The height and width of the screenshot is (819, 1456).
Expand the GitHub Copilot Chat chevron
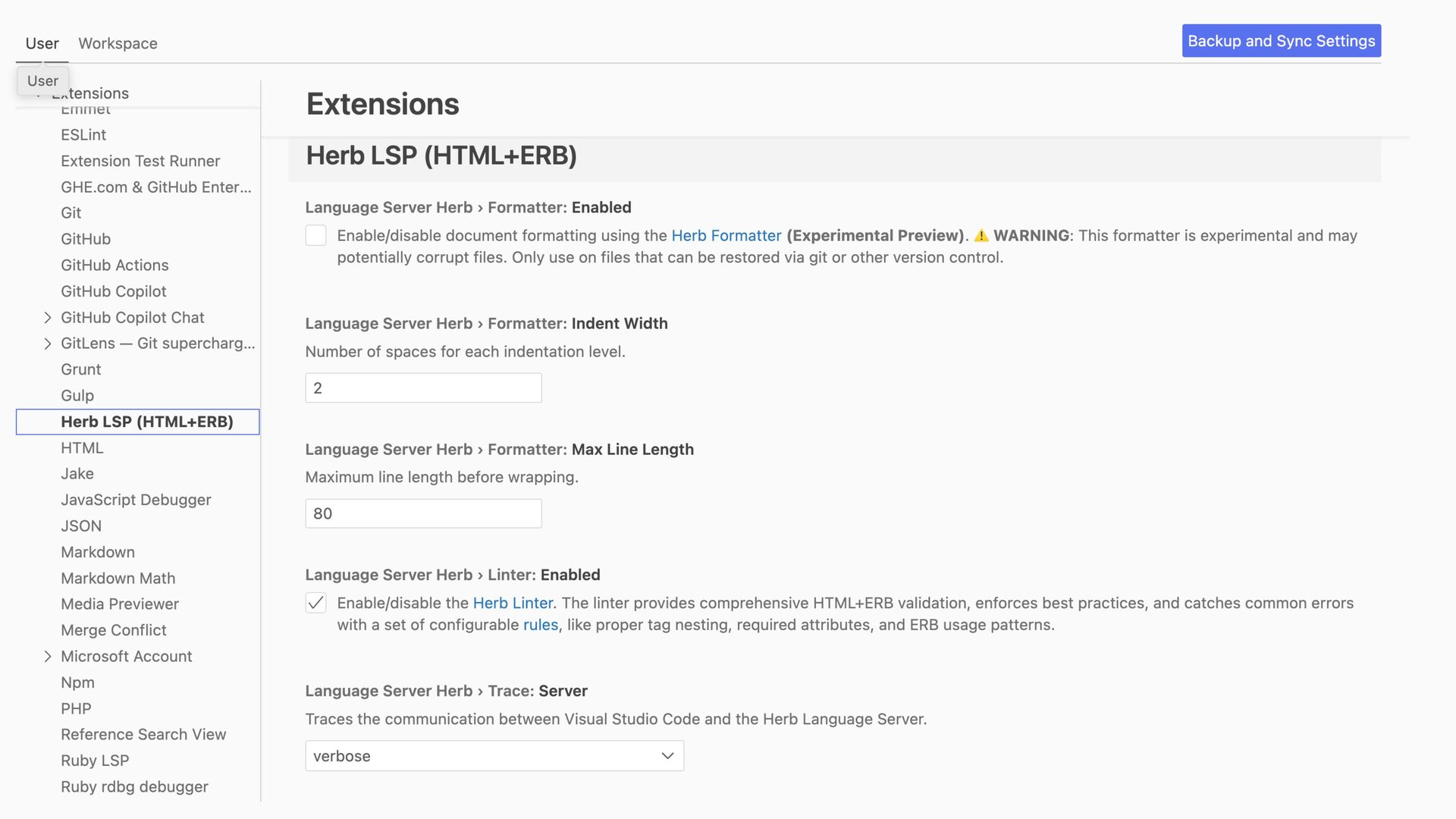tap(48, 318)
